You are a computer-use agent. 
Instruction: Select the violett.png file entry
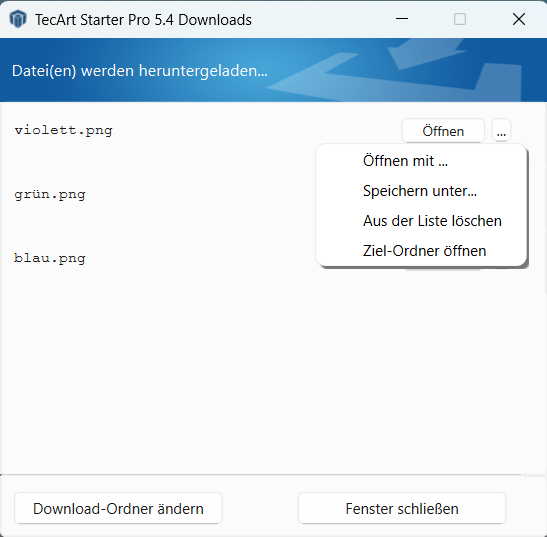pos(63,130)
